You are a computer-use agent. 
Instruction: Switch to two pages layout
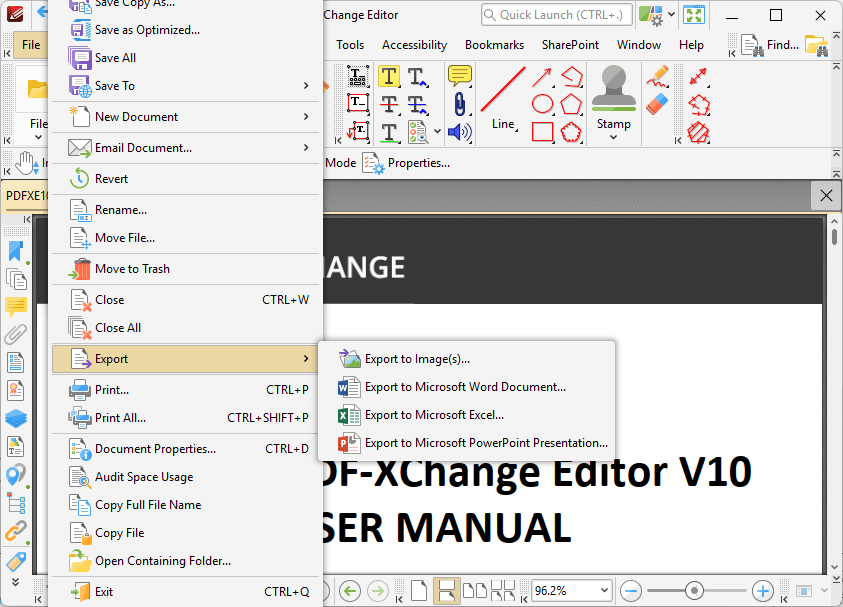475,591
